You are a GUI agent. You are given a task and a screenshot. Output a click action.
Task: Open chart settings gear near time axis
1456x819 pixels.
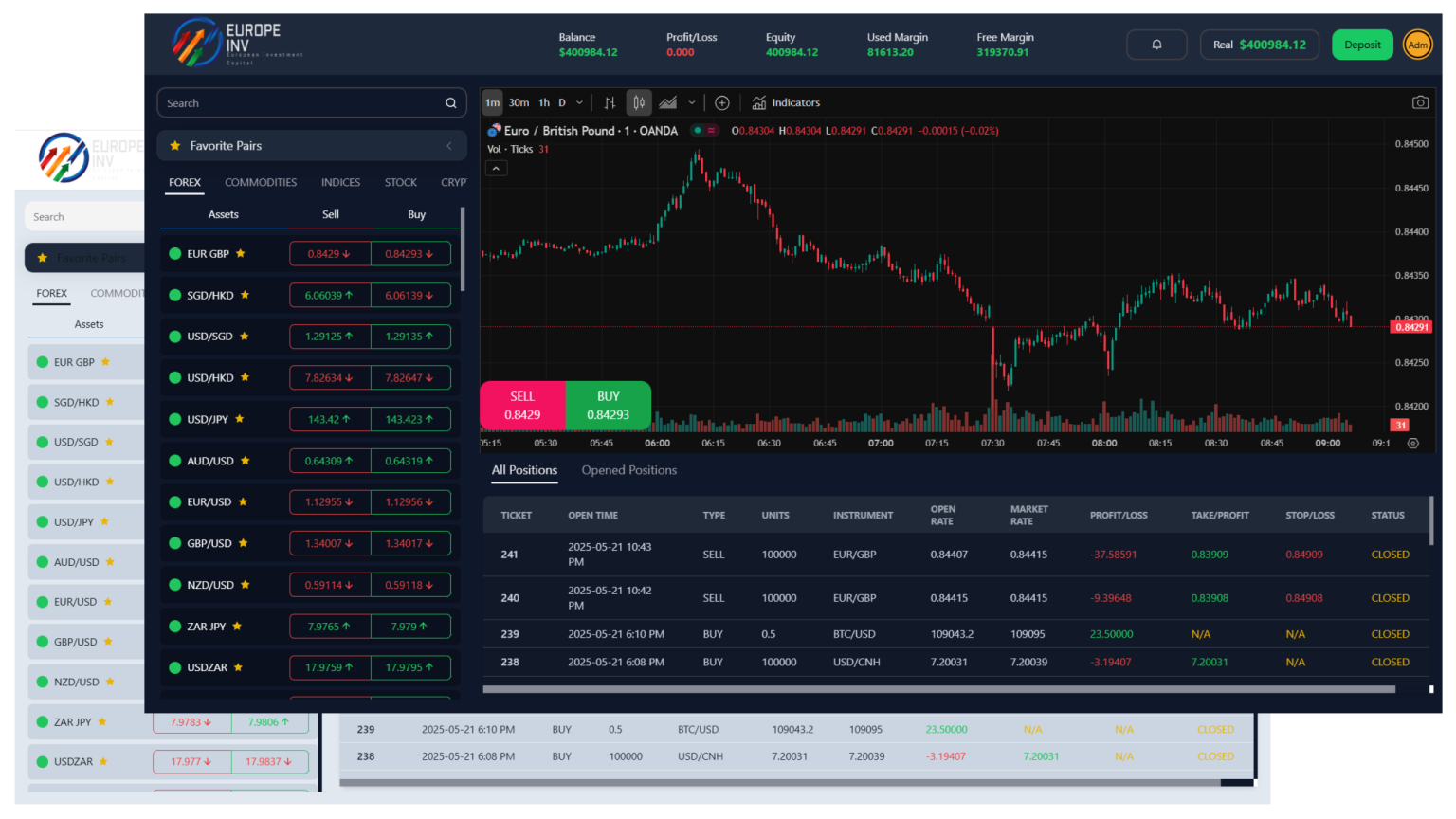[x=1413, y=443]
